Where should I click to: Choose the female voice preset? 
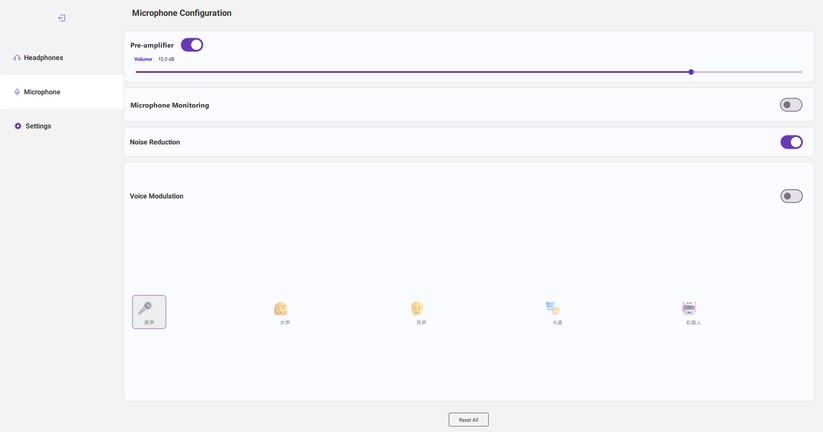point(281,308)
